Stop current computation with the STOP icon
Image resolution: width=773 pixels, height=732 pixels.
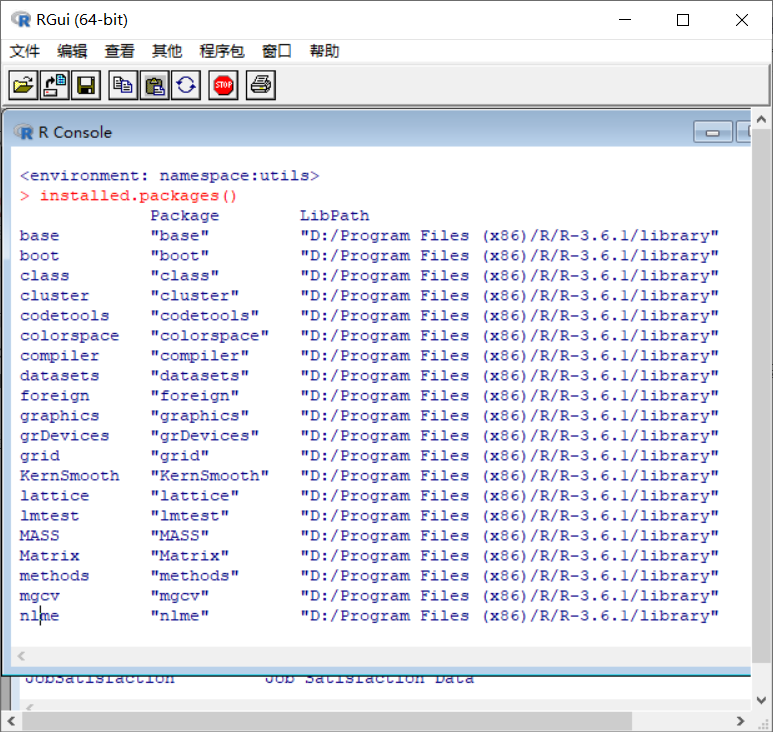coord(223,85)
